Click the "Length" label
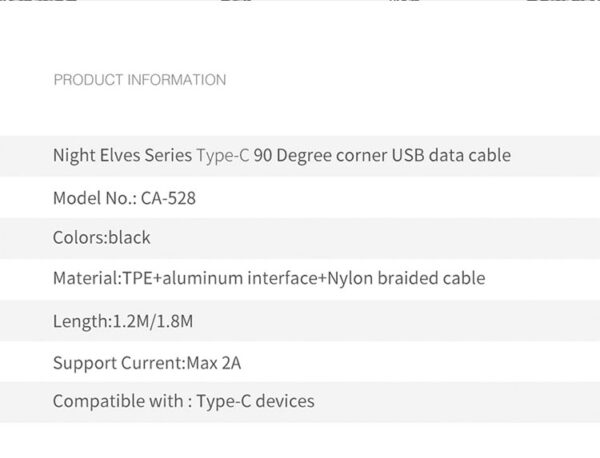The image size is (600, 458). pyautogui.click(x=77, y=321)
